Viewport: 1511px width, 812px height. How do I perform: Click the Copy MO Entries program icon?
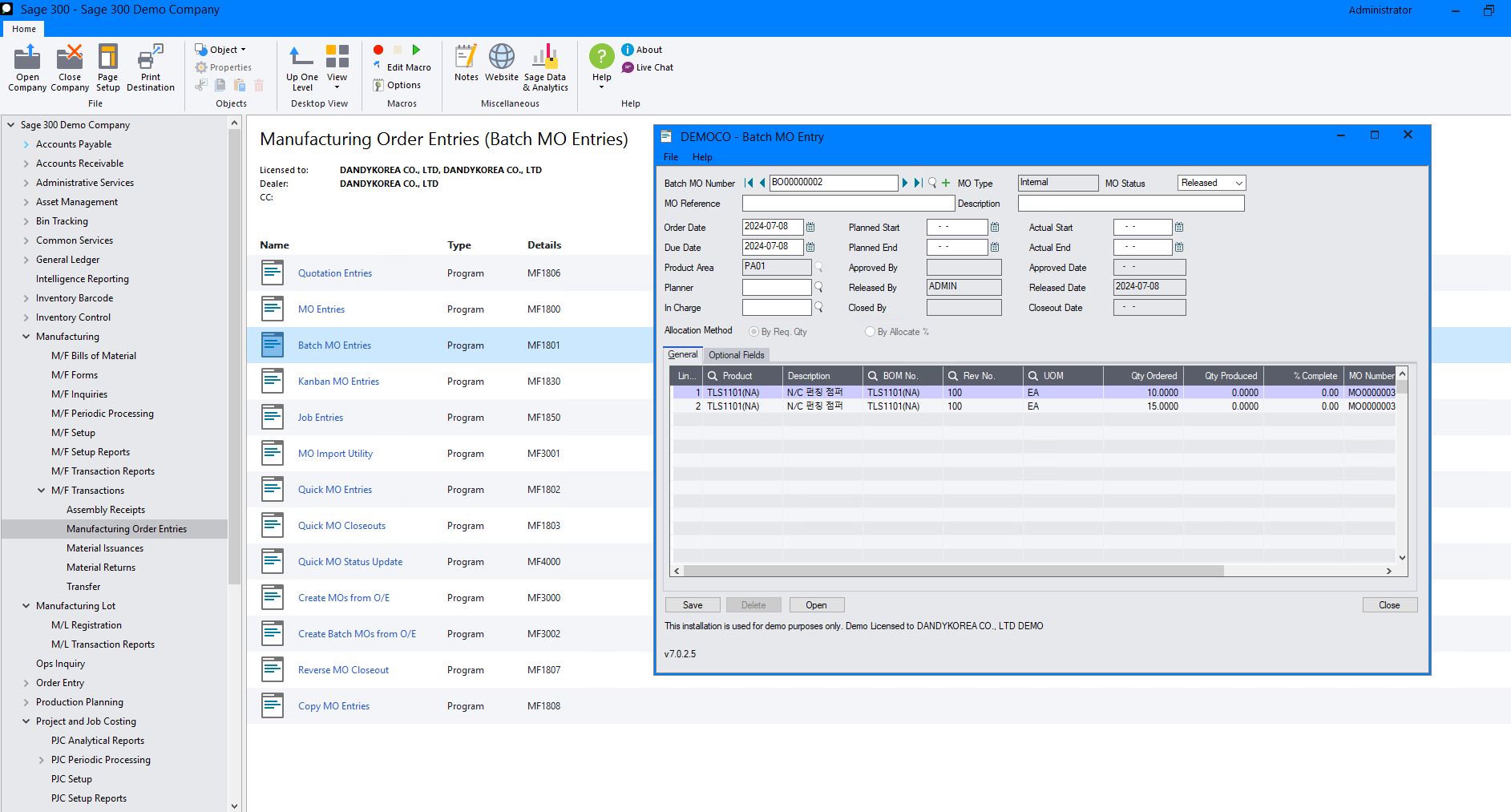point(273,705)
